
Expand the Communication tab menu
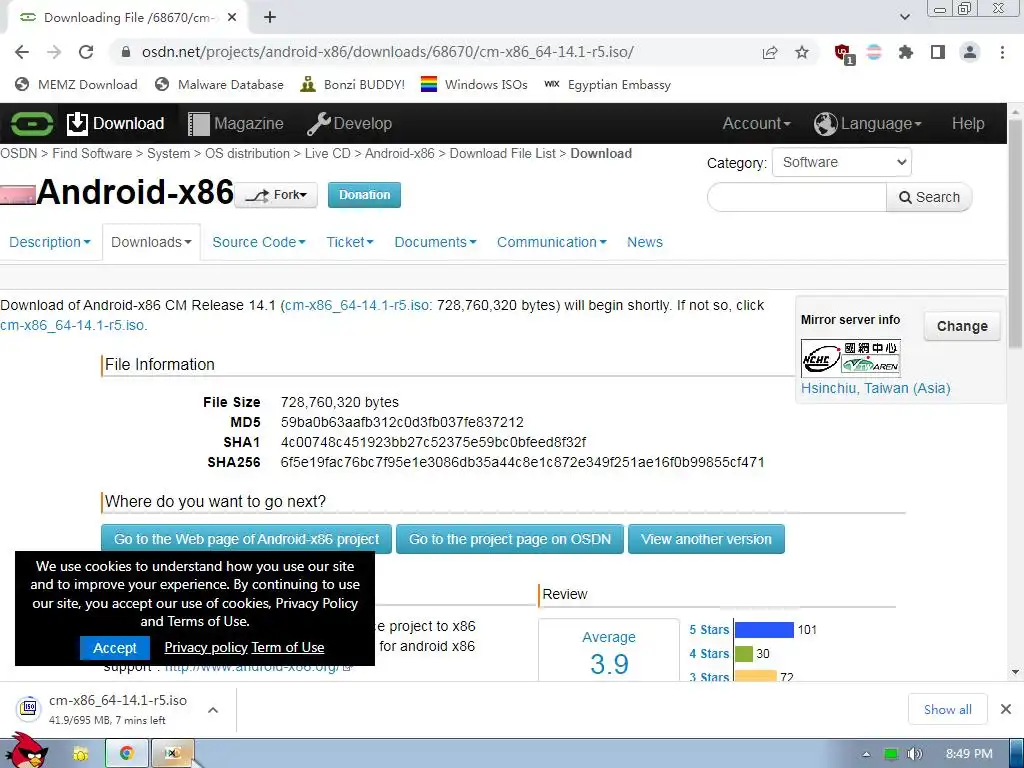pyautogui.click(x=551, y=242)
